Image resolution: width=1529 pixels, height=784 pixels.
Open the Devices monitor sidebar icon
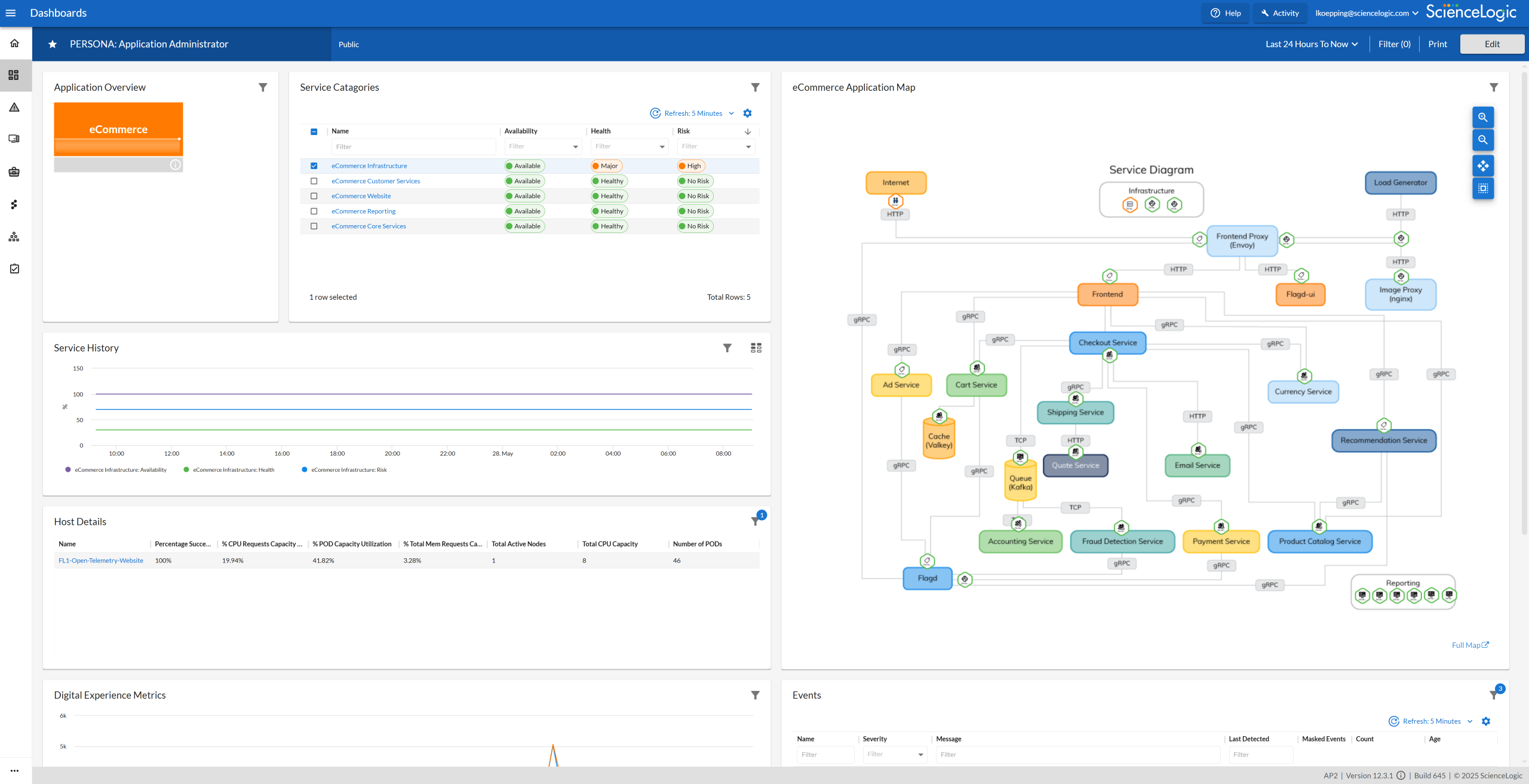14,139
